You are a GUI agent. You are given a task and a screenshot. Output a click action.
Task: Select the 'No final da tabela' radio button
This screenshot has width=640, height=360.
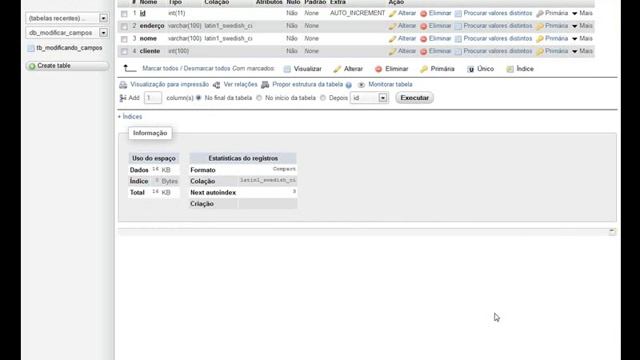199,98
